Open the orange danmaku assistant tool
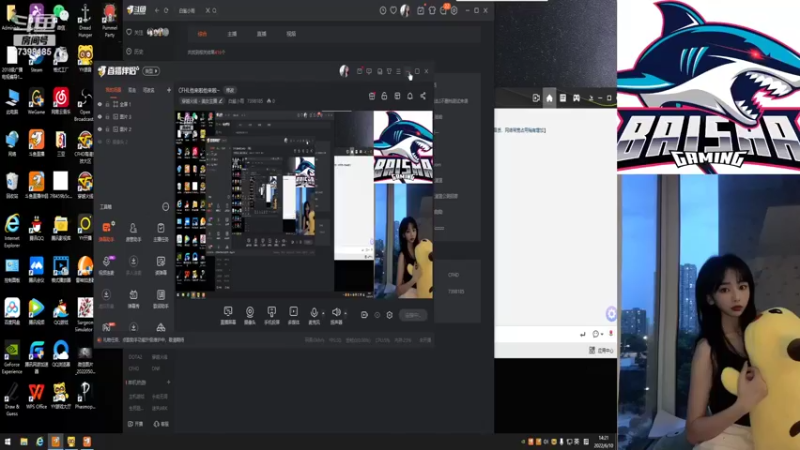Viewport: 800px width, 450px height. (106, 231)
